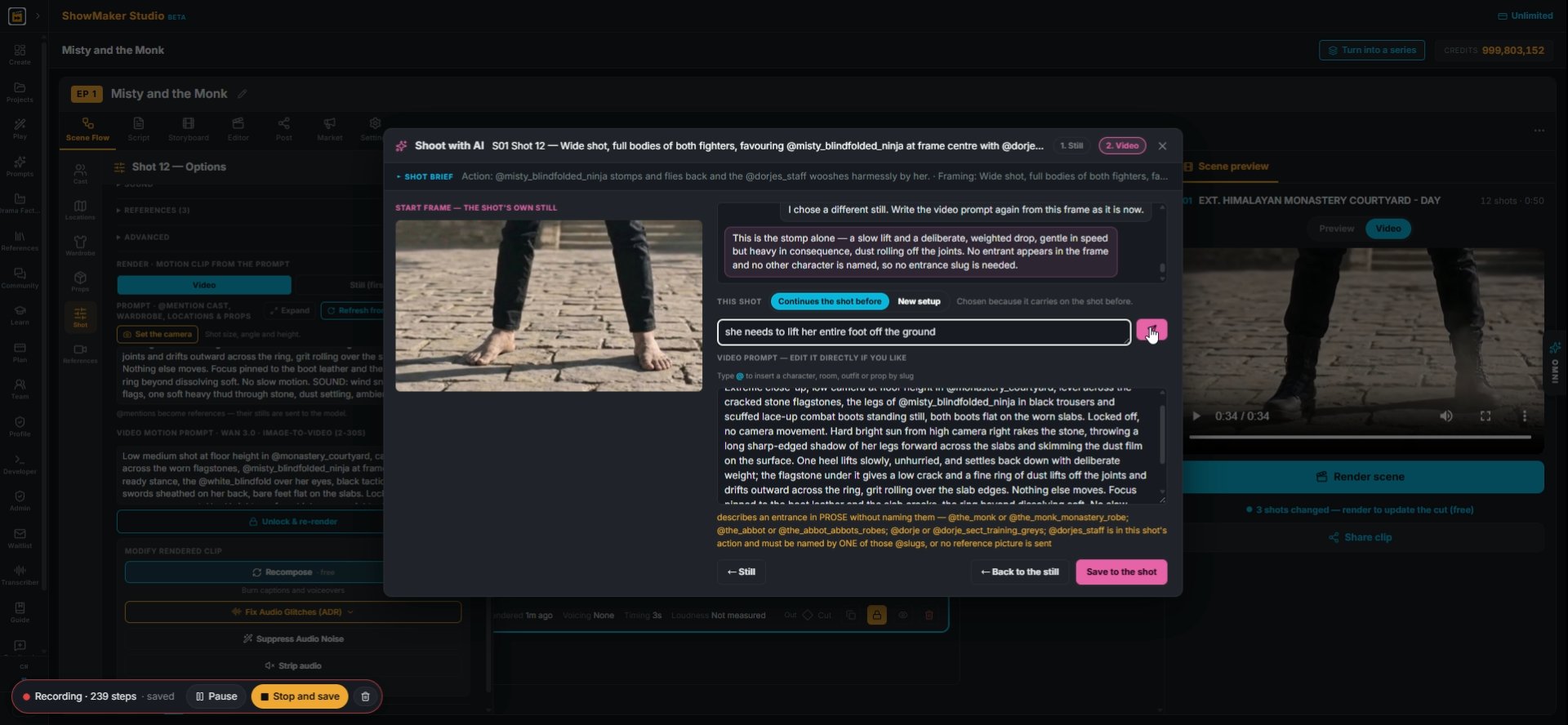The height and width of the screenshot is (725, 1568).
Task: Click 'Stop and save' in the recording bar
Action: click(300, 696)
